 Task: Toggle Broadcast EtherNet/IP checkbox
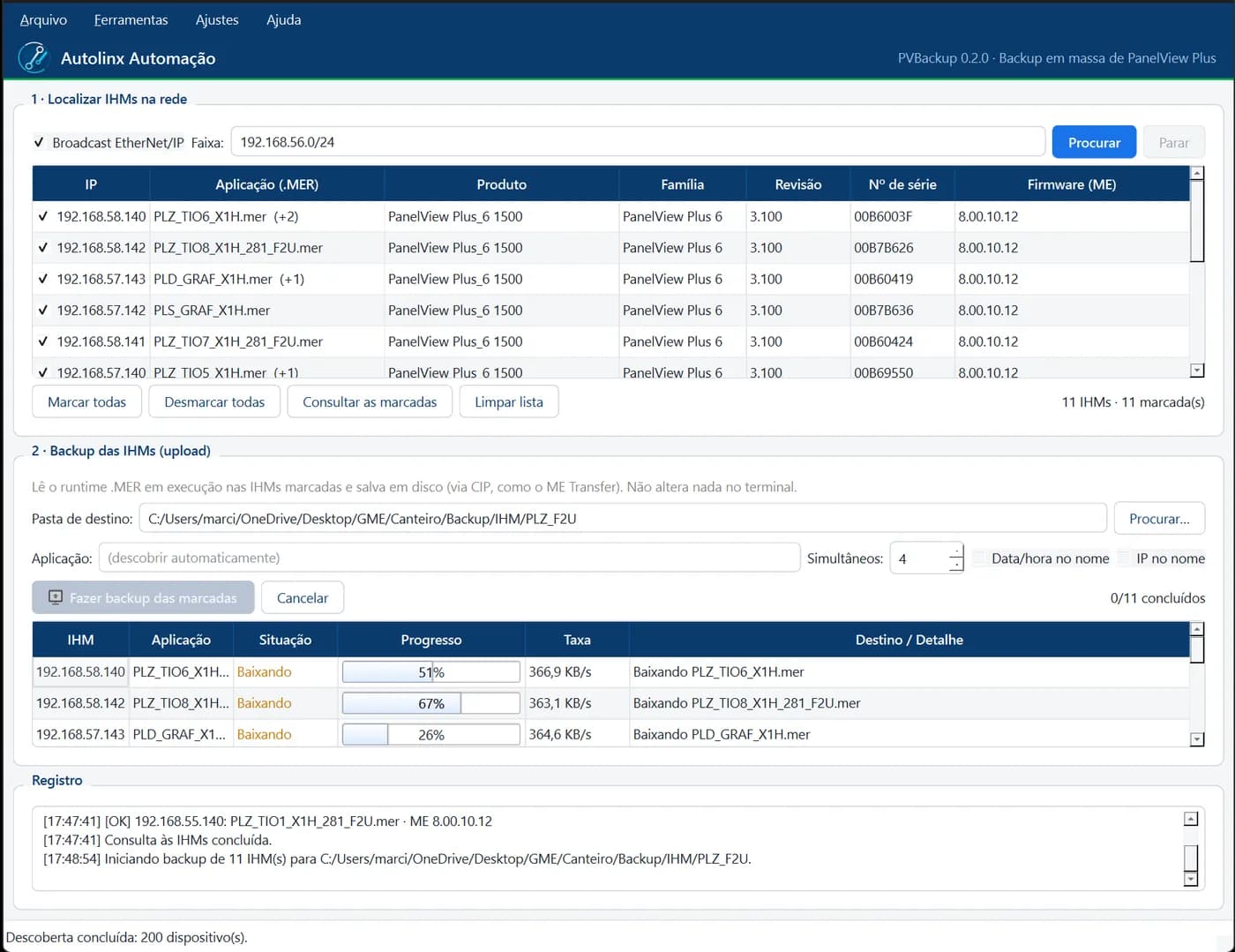coord(39,142)
